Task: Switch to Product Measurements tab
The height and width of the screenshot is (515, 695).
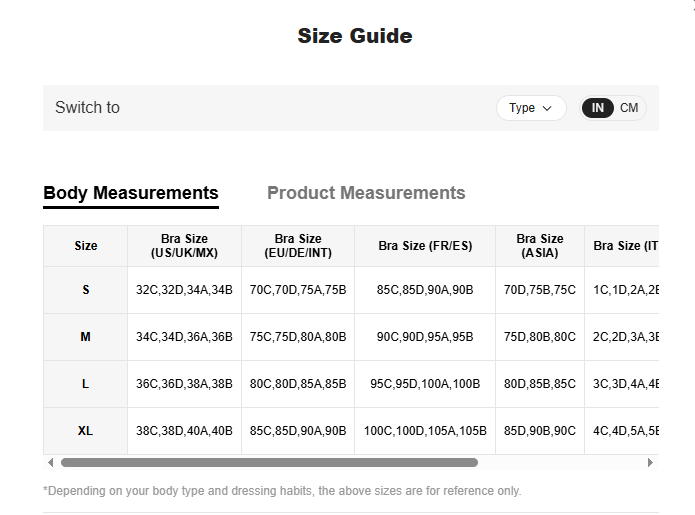Action: (366, 193)
